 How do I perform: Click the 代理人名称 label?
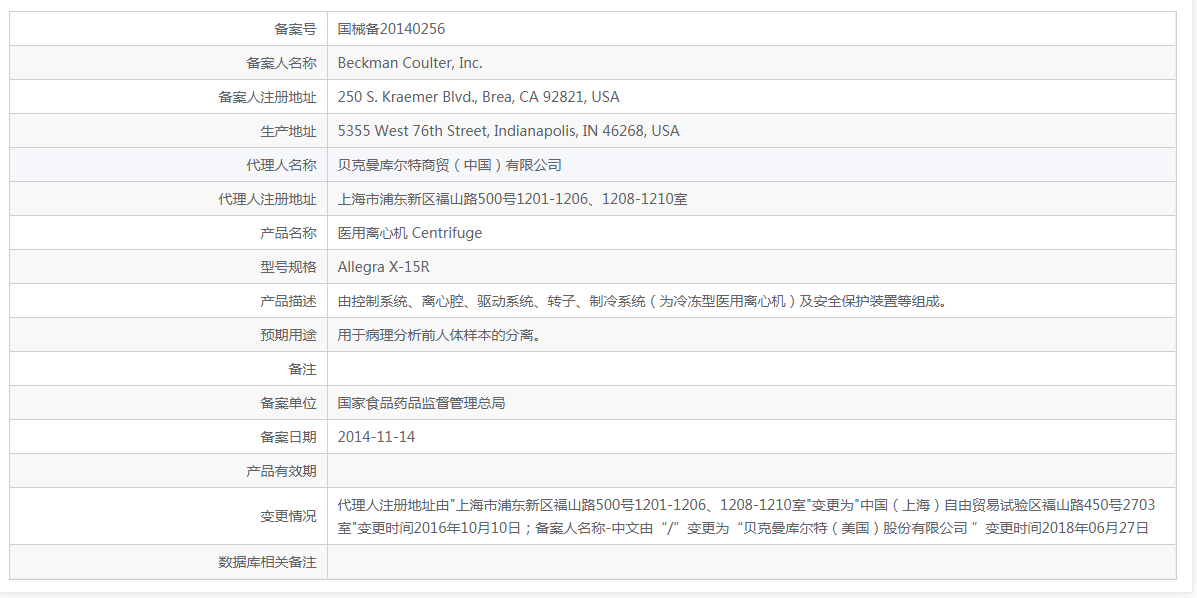281,165
